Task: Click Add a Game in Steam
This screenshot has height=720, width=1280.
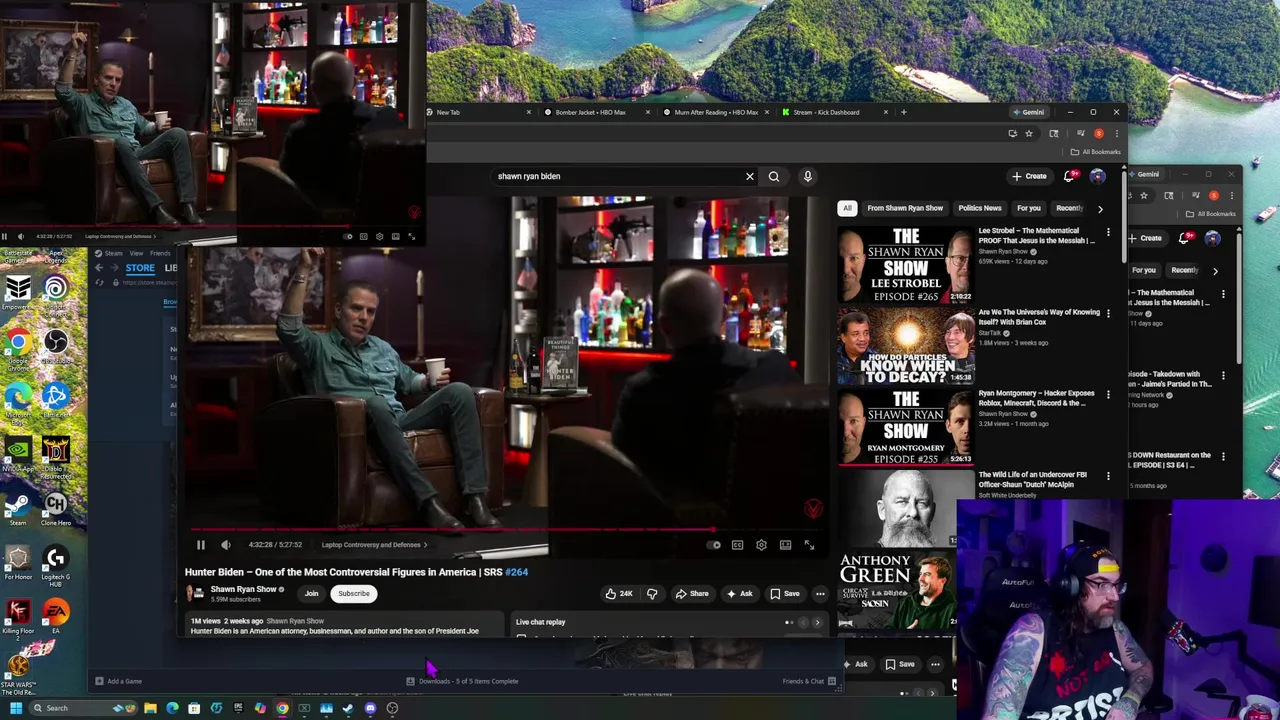Action: 119,681
